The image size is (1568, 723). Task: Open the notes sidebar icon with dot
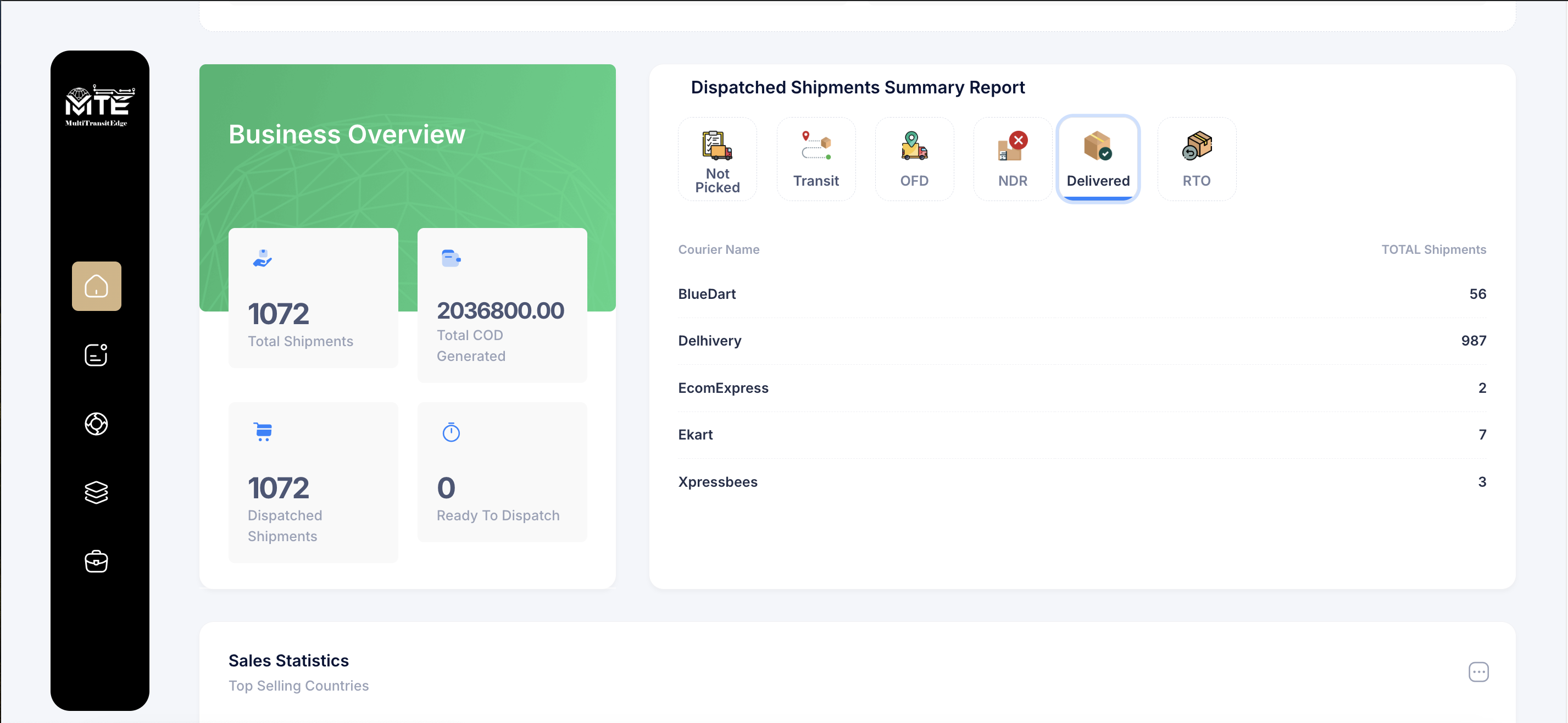point(96,355)
